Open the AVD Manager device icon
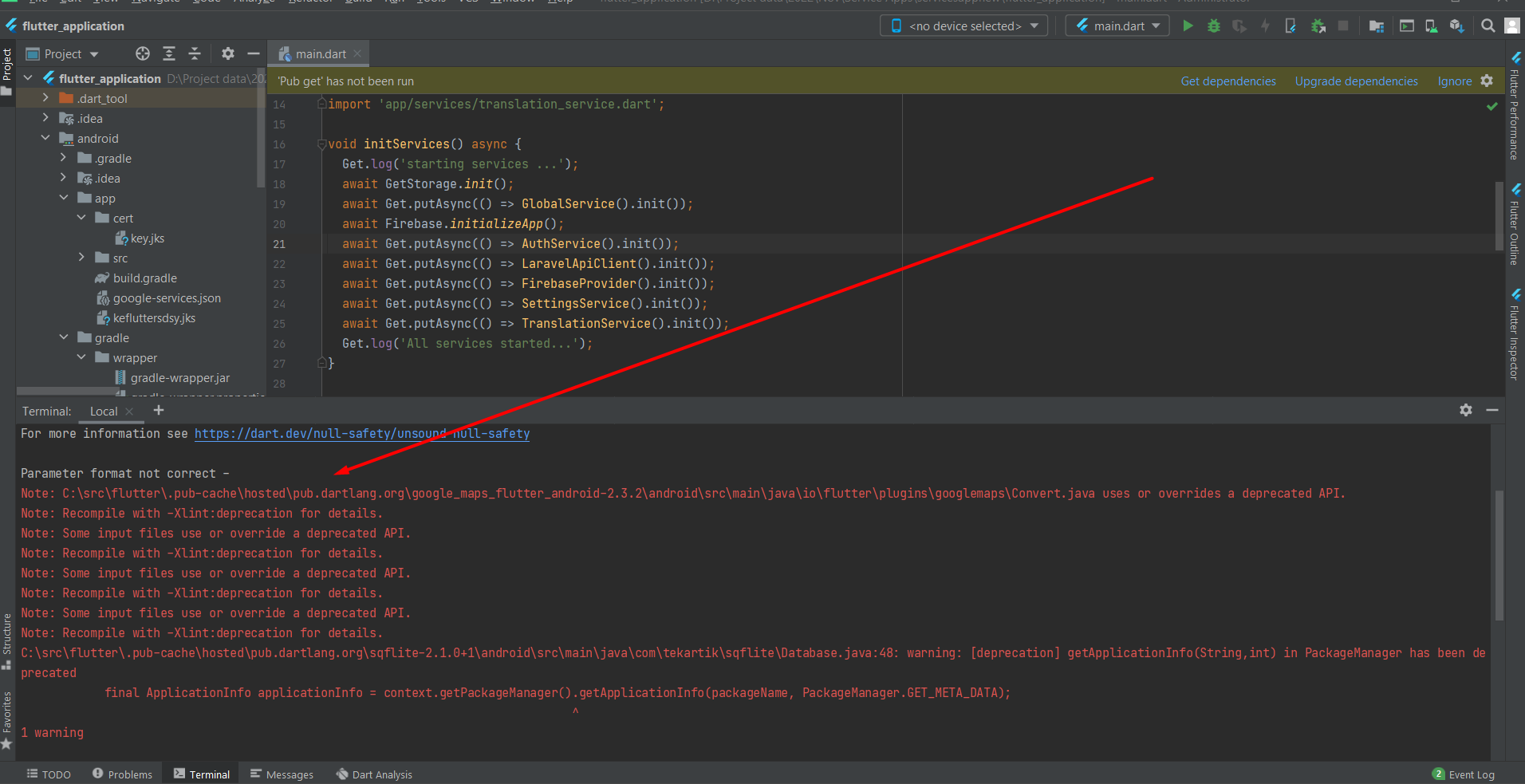The image size is (1525, 784). point(1432,26)
